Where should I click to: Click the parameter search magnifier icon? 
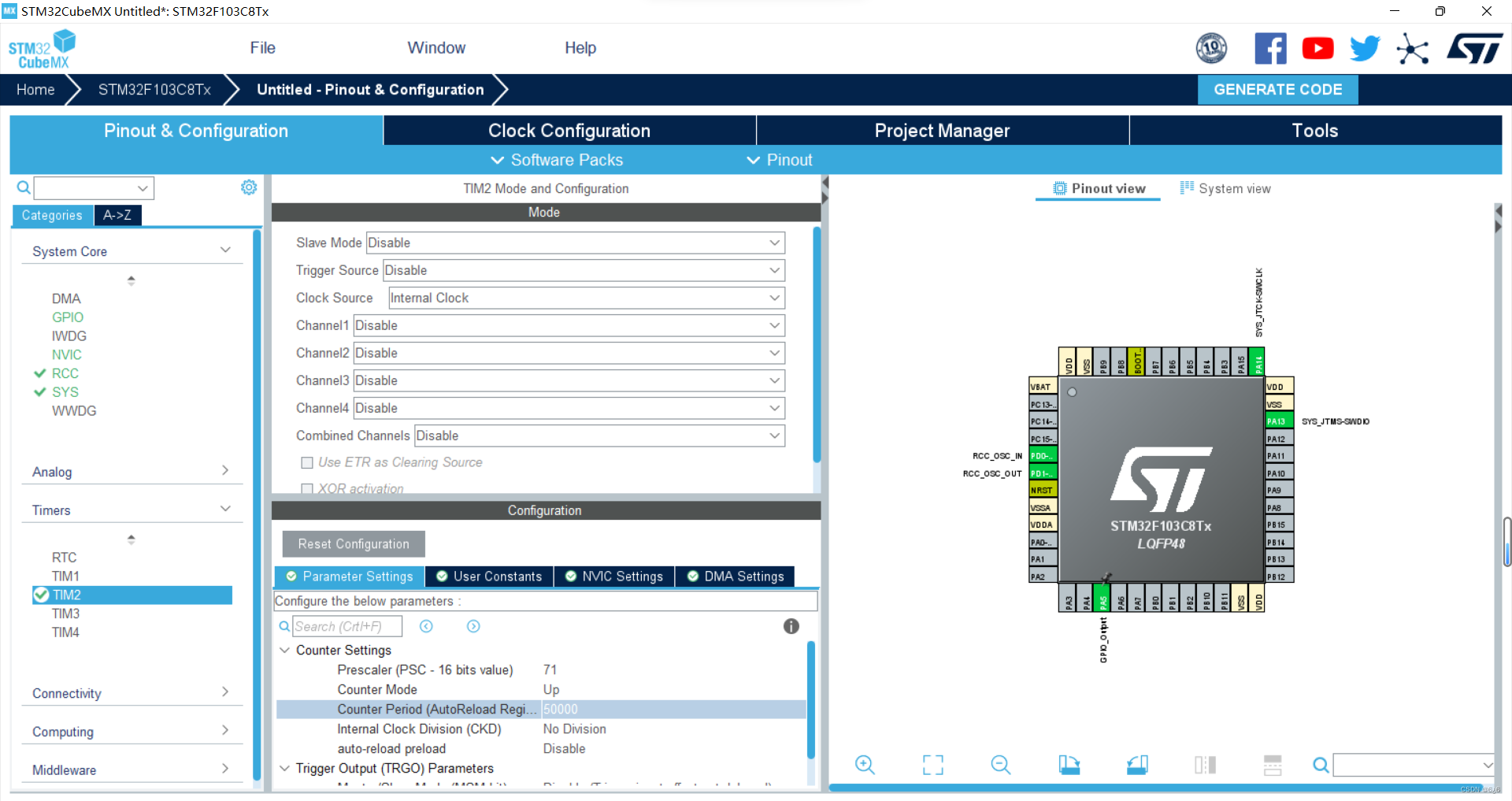[x=284, y=626]
